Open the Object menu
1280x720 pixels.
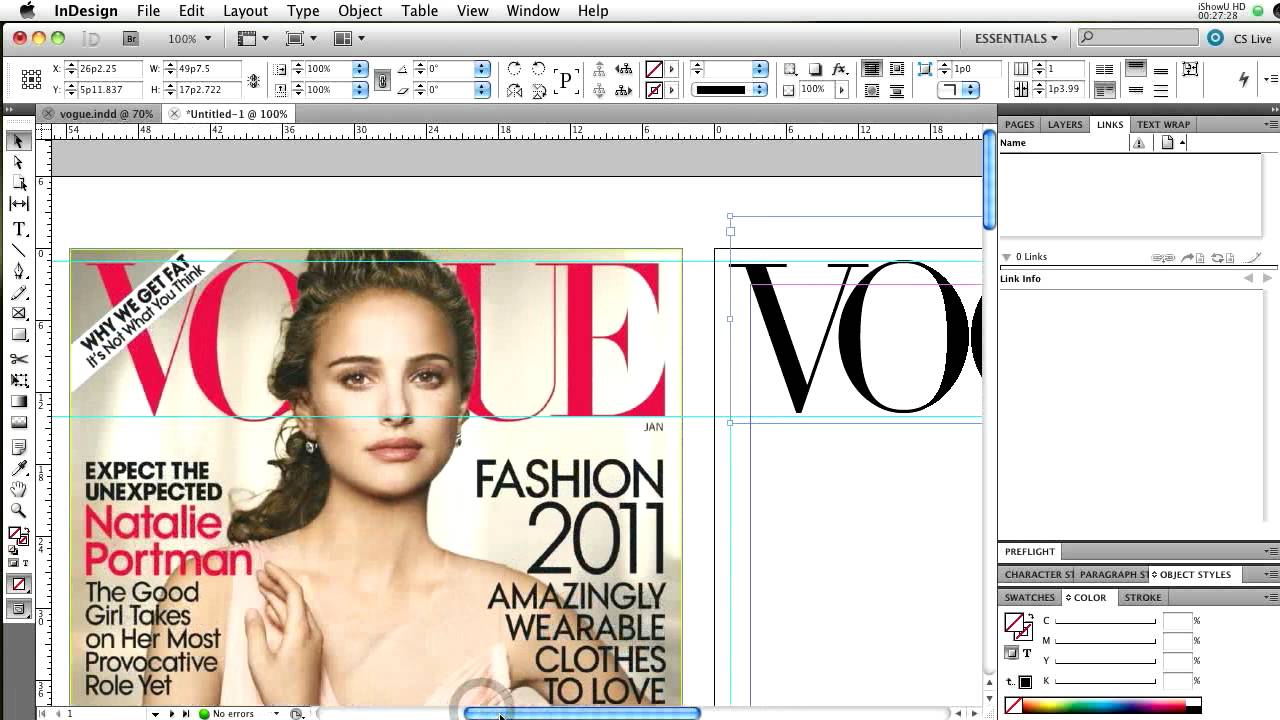tap(360, 11)
